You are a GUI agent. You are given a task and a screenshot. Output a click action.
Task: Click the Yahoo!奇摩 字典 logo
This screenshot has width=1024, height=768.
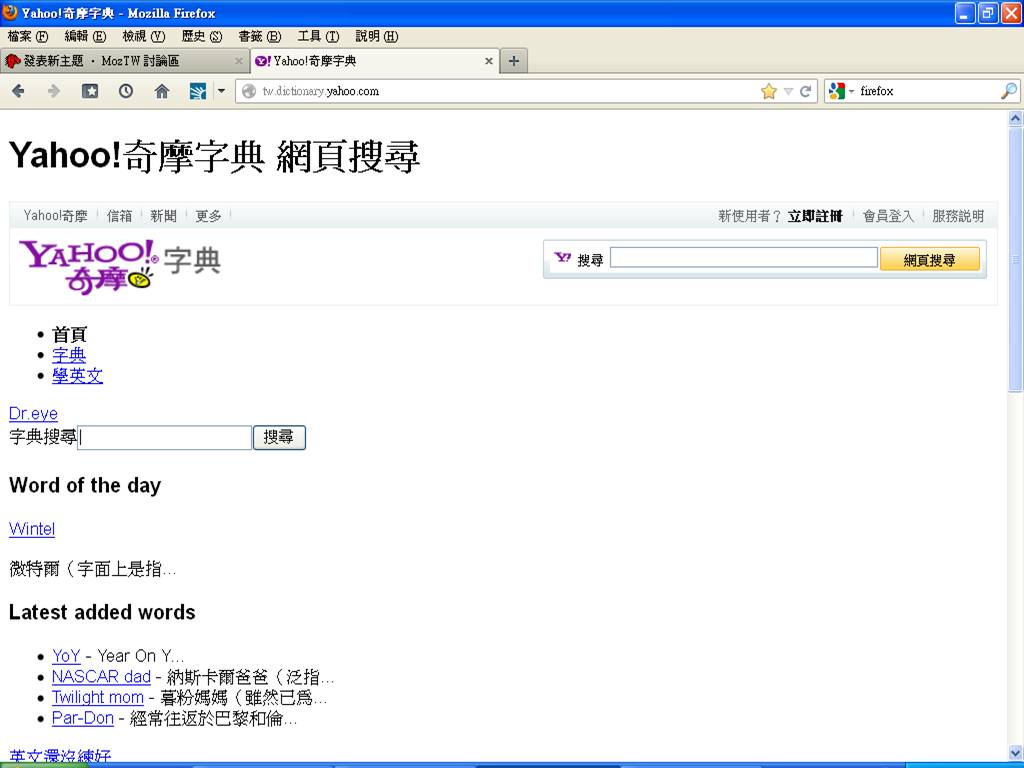coord(120,266)
